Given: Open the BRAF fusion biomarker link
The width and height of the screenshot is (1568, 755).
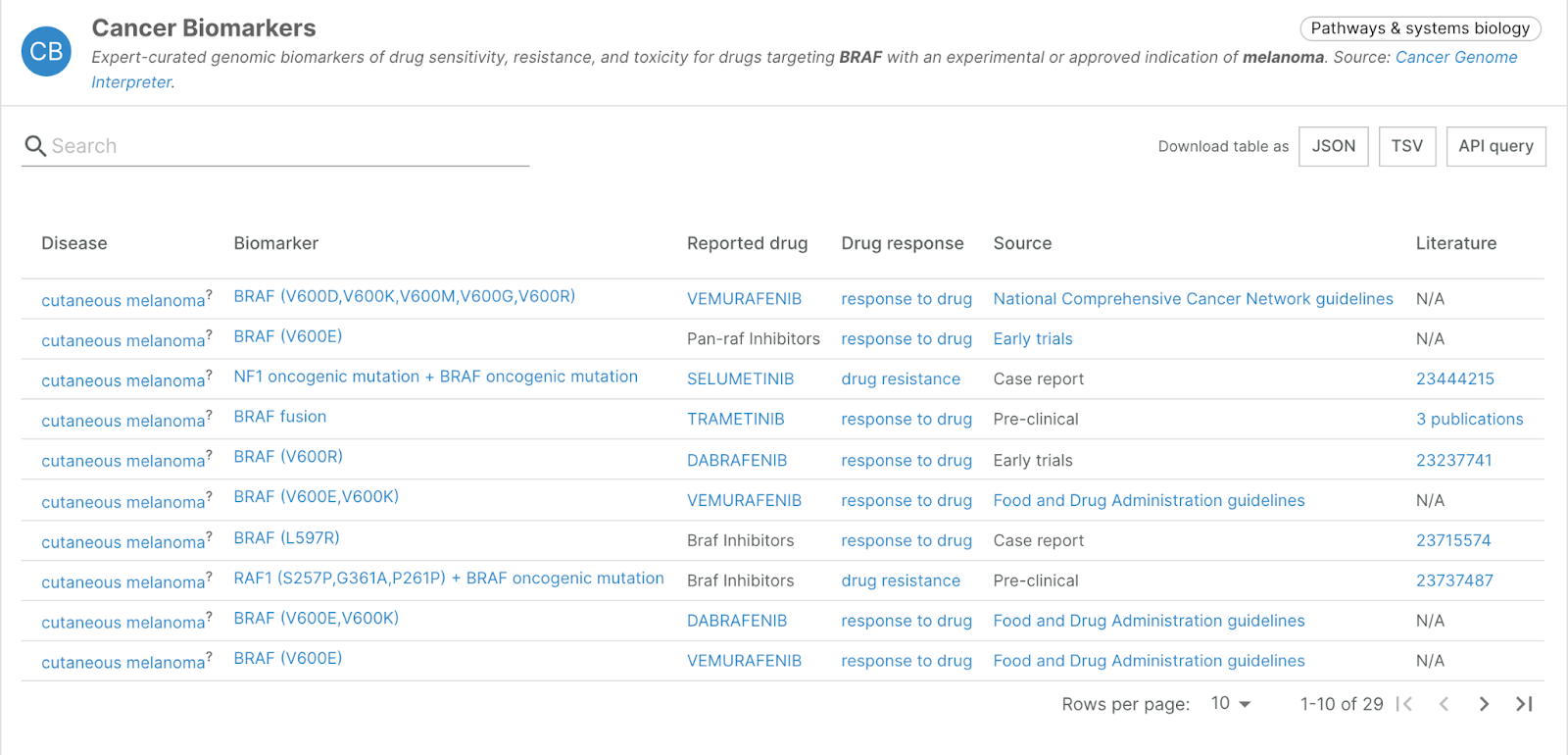Looking at the screenshot, I should (279, 417).
